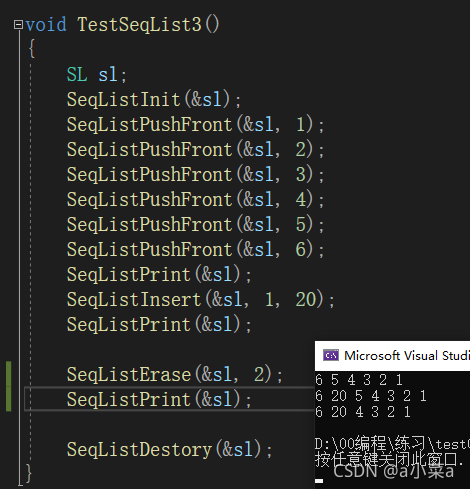Click the Microsoft Visual Studio console title
This screenshot has height=489, width=470.
[x=407, y=356]
